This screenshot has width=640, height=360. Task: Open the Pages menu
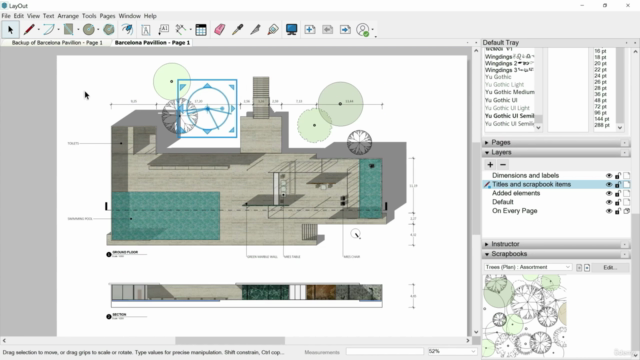107,16
